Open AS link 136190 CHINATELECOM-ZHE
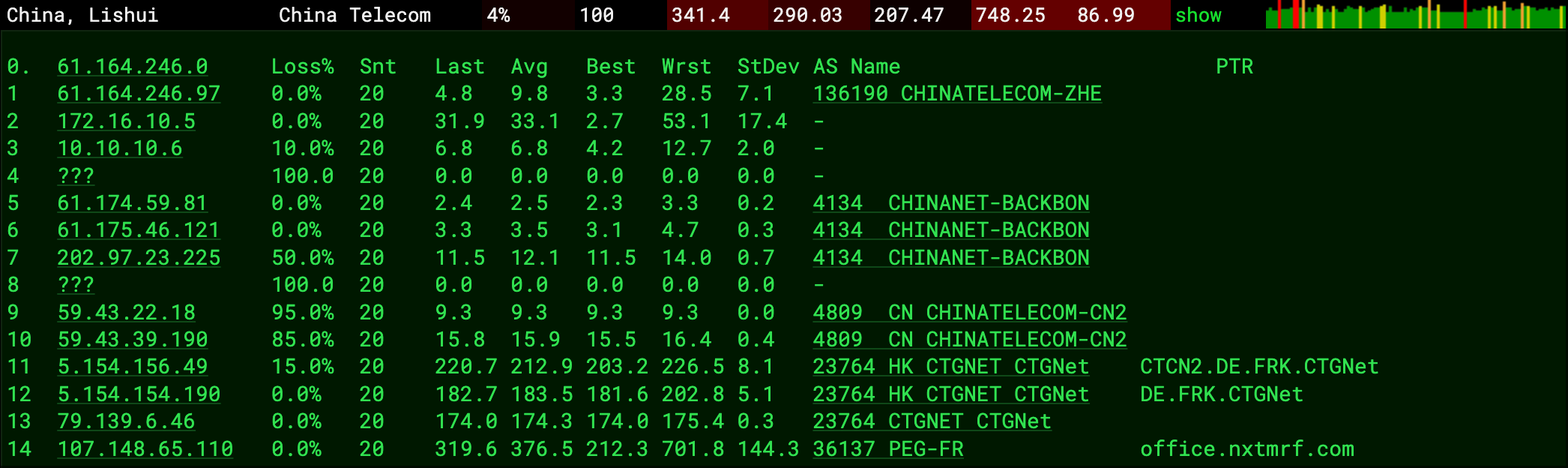The height and width of the screenshot is (468, 1568). [957, 94]
